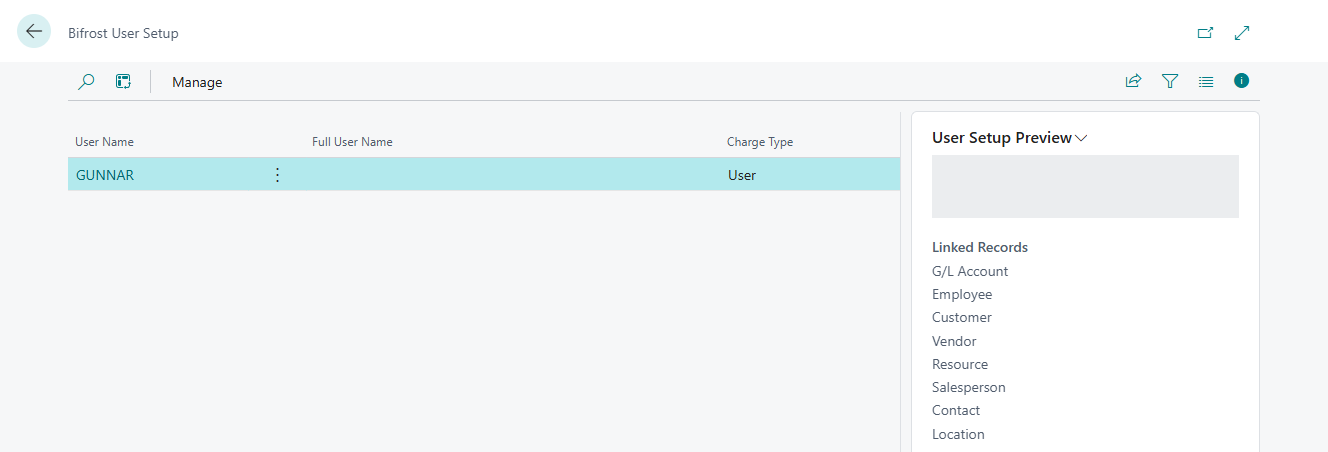This screenshot has width=1328, height=452.
Task: Select the GUNNAR user name cell
Action: pyautogui.click(x=105, y=175)
